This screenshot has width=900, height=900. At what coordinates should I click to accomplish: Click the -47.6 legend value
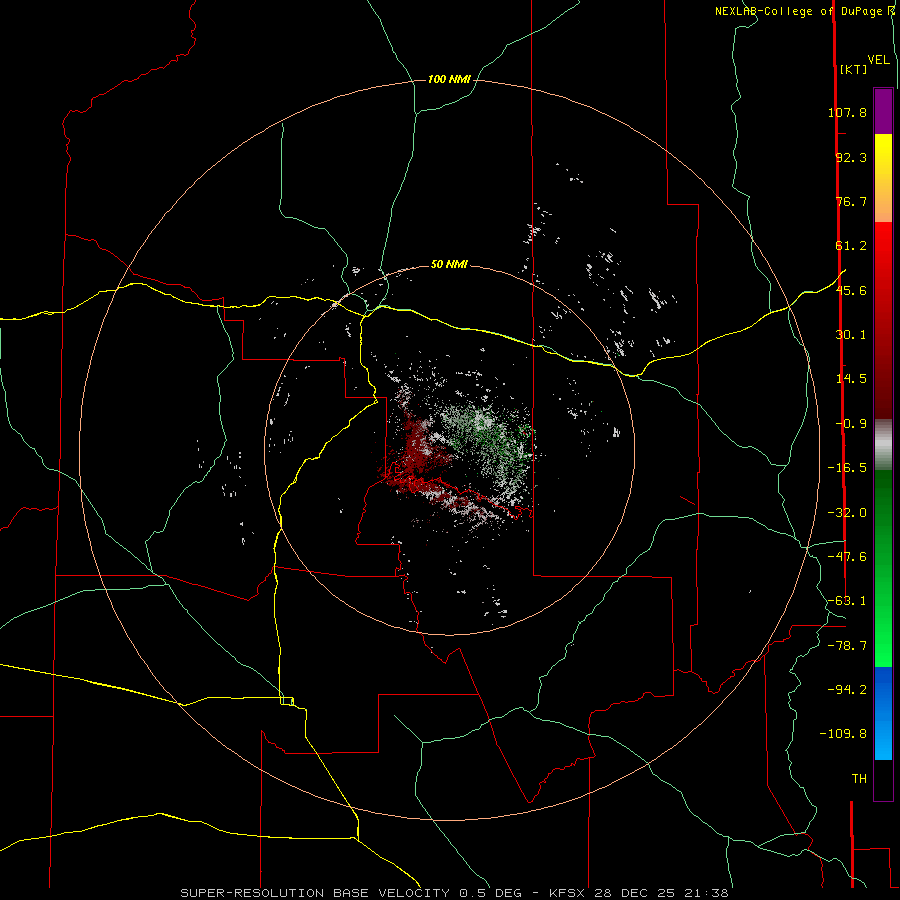click(x=847, y=557)
